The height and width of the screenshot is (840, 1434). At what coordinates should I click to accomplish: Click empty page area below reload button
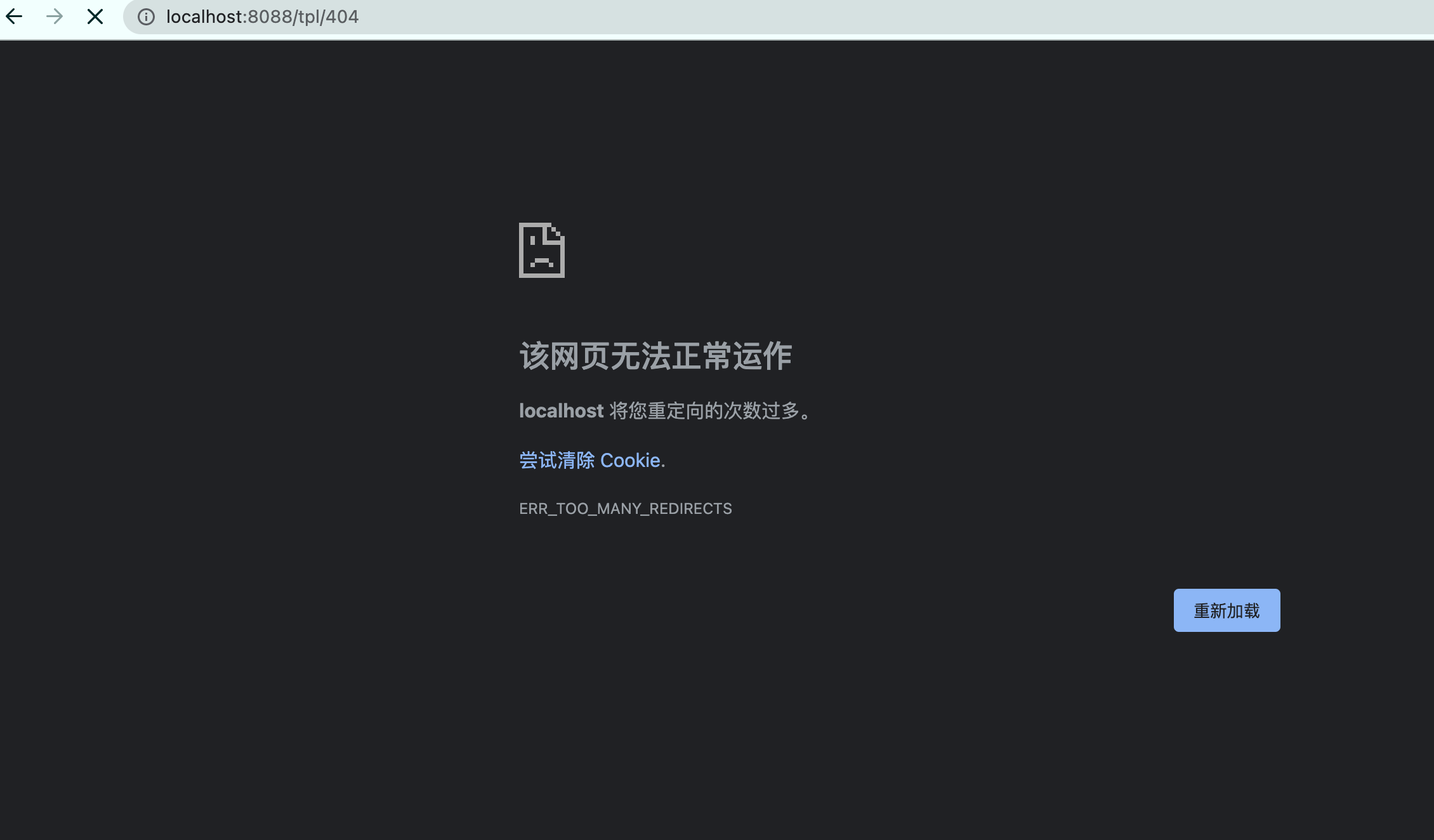1227,730
